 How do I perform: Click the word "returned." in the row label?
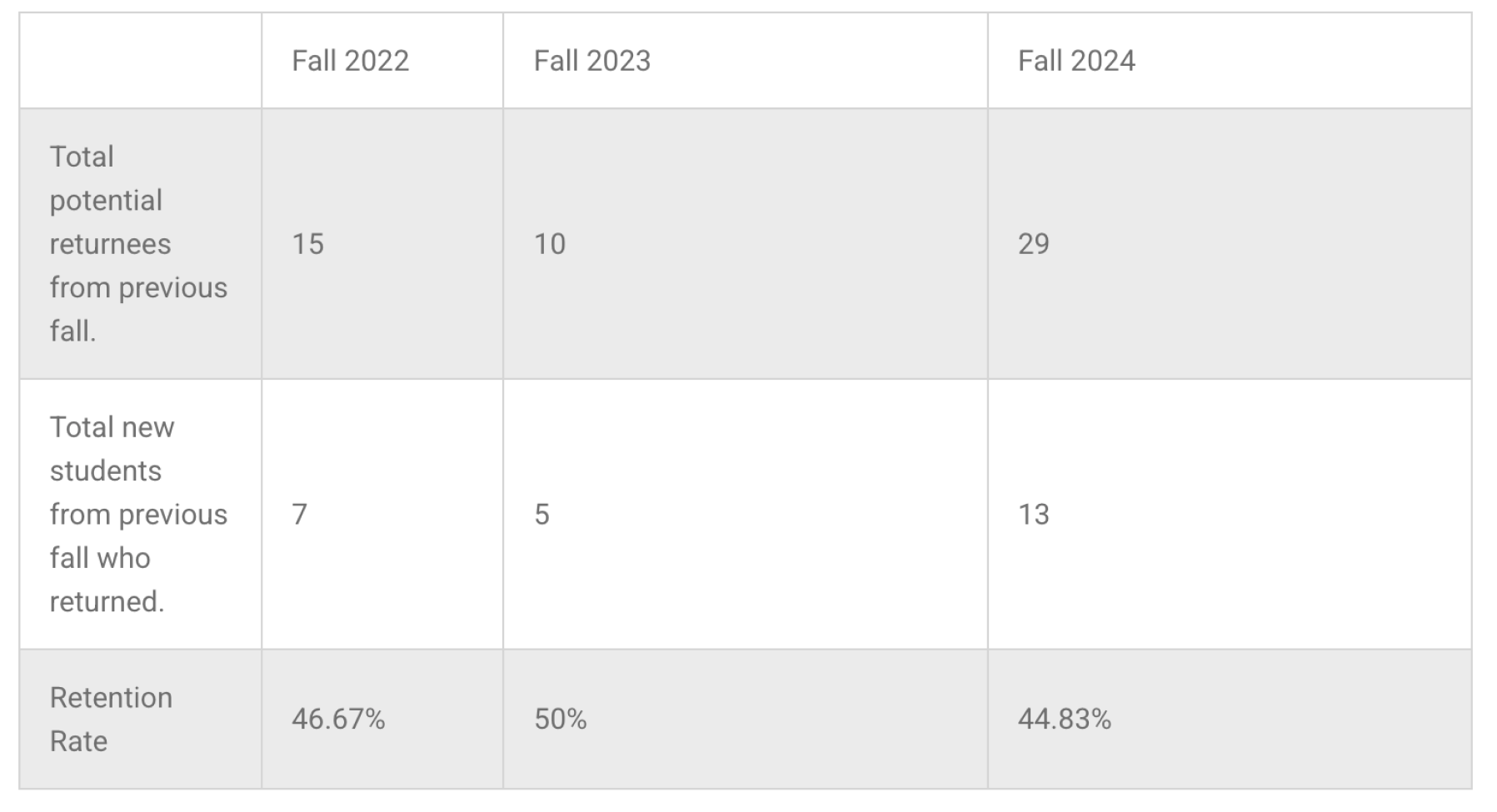(x=107, y=601)
